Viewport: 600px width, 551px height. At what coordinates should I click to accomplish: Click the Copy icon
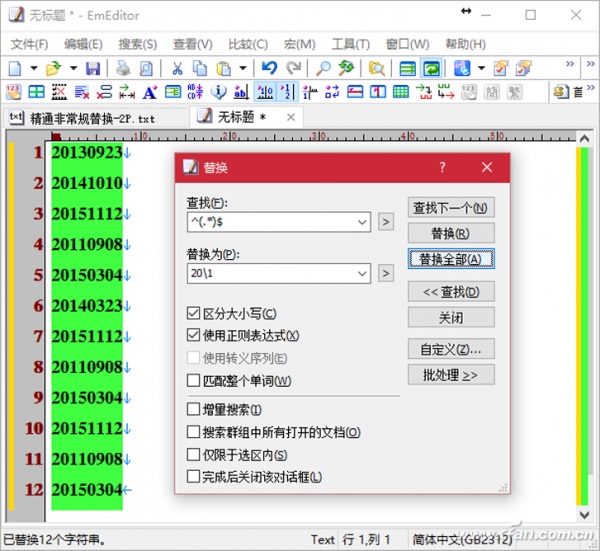(199, 68)
